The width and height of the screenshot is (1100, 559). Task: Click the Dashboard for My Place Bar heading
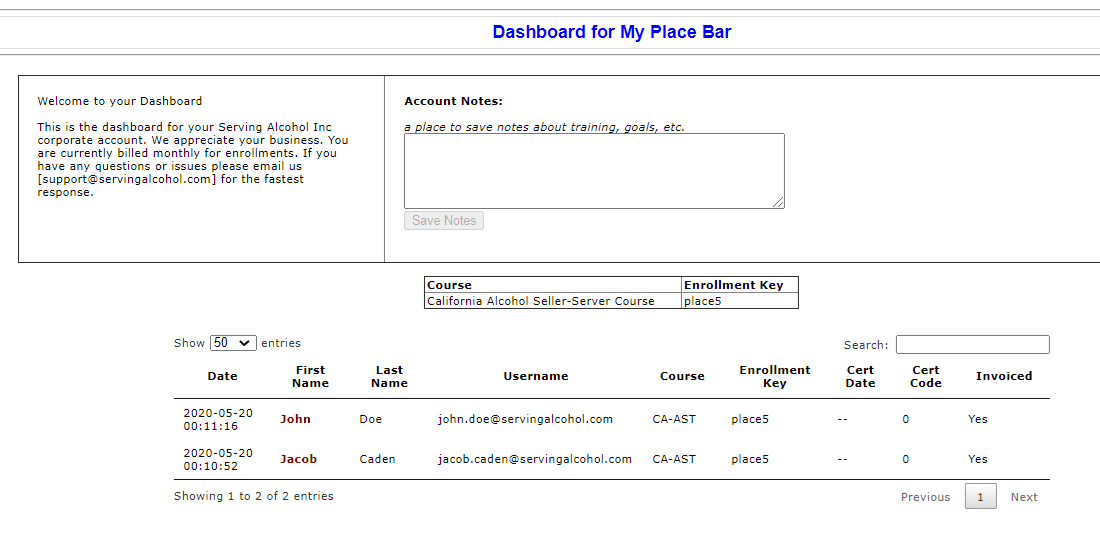[612, 32]
